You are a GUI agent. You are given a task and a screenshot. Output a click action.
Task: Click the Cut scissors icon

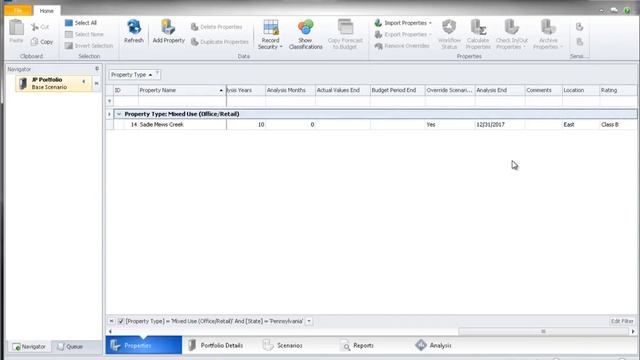click(x=35, y=27)
